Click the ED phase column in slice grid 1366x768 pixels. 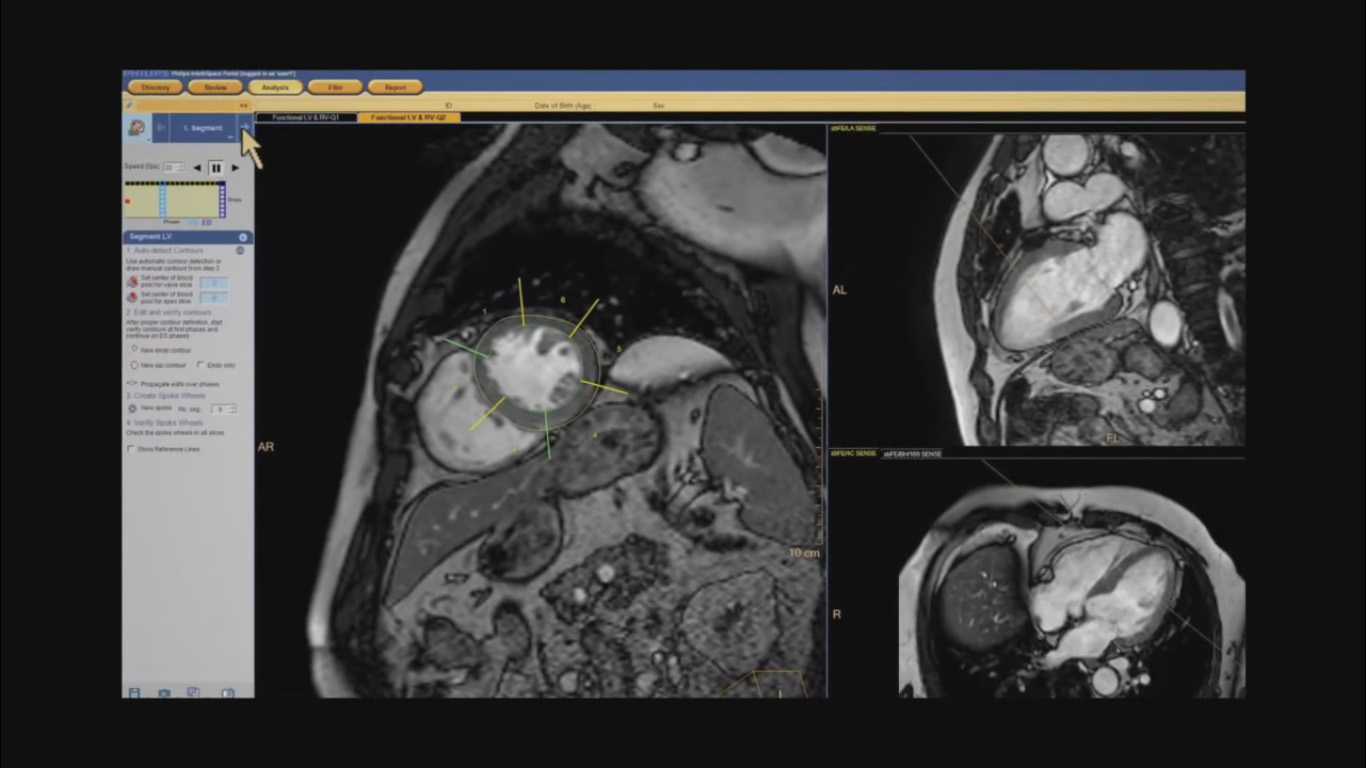[222, 198]
